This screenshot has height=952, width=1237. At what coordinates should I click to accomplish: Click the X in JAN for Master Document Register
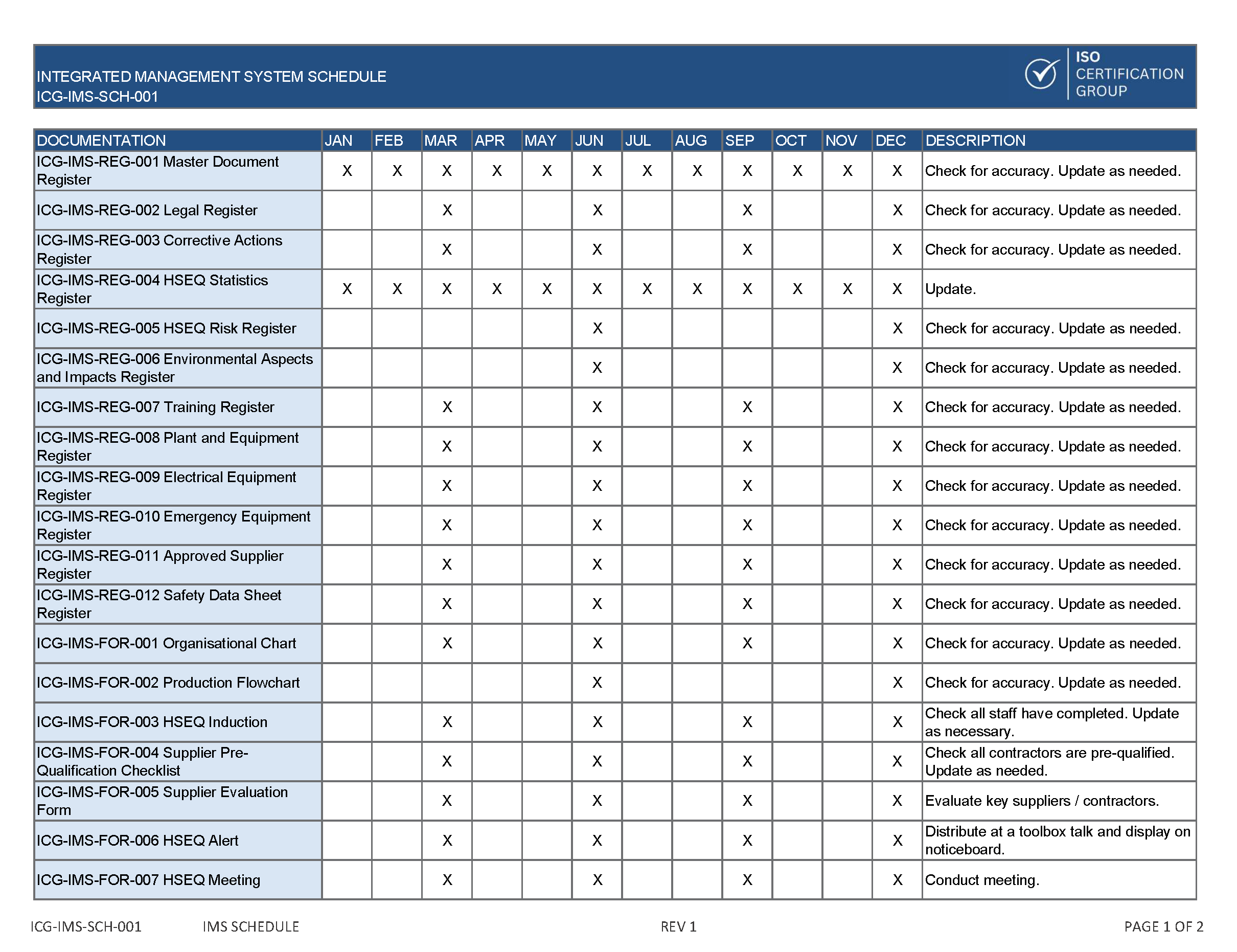[347, 171]
